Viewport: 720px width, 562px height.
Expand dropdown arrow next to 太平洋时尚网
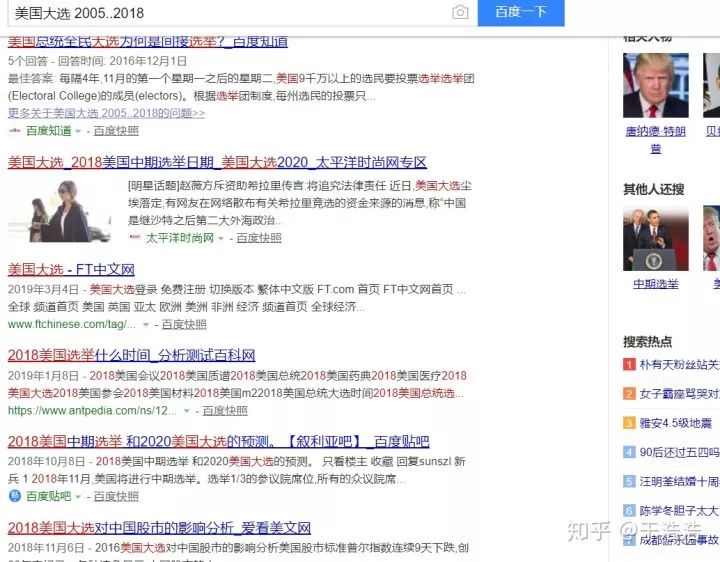[x=221, y=238]
